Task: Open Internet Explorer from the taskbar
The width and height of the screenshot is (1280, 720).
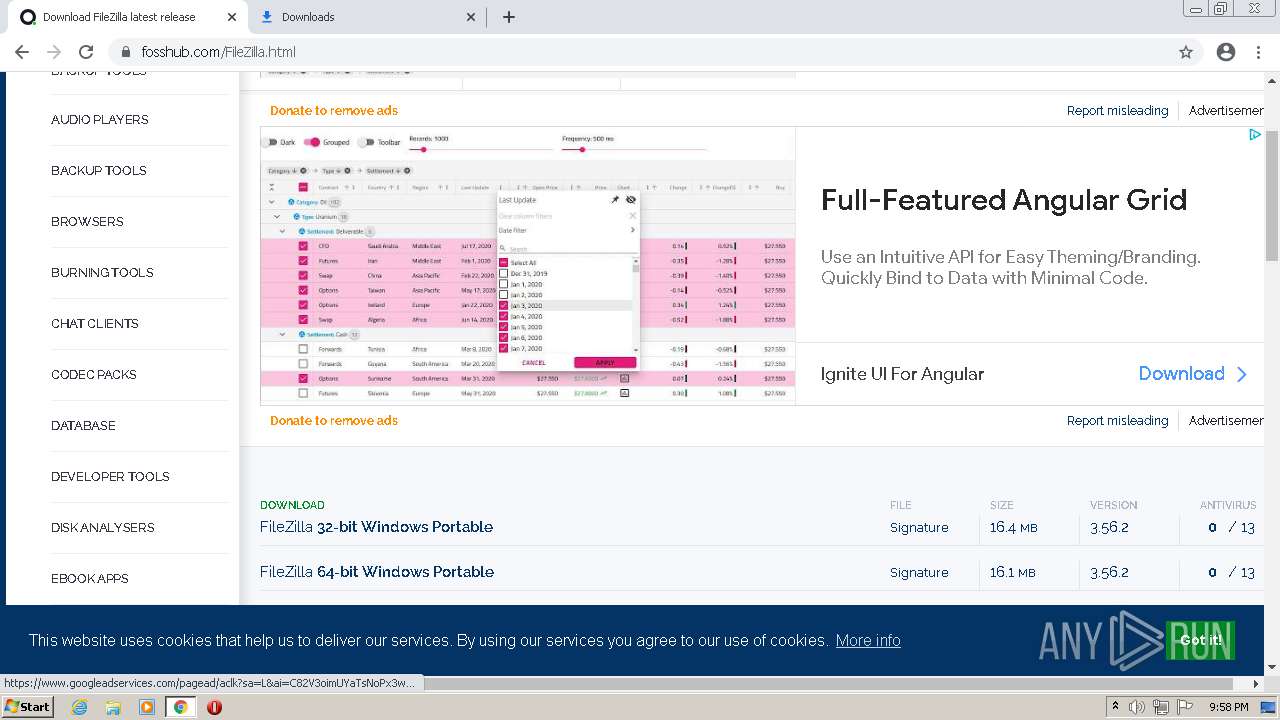Action: click(80, 707)
